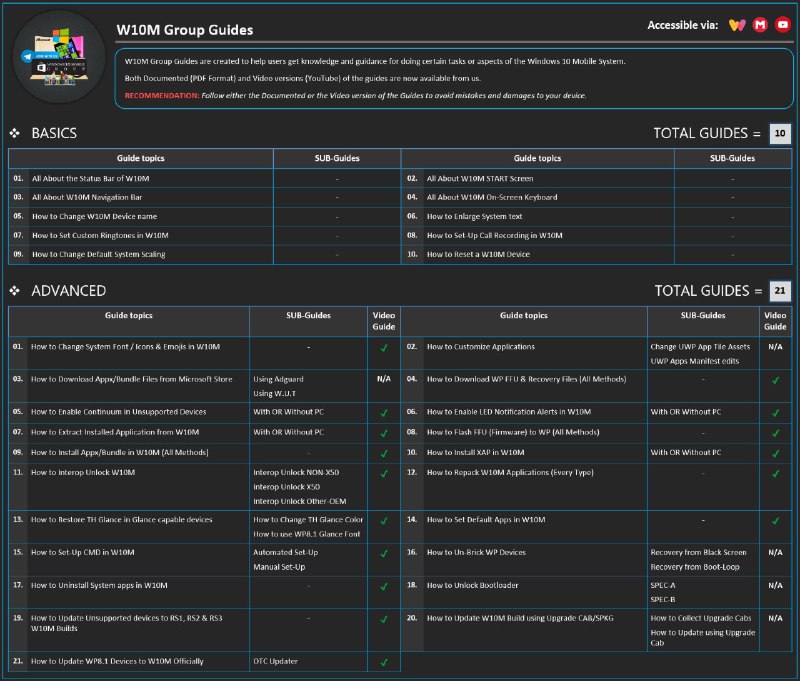The width and height of the screenshot is (800, 681).
Task: Click 'Interop Unlock NON-X50' sub-guide
Action: (296, 473)
